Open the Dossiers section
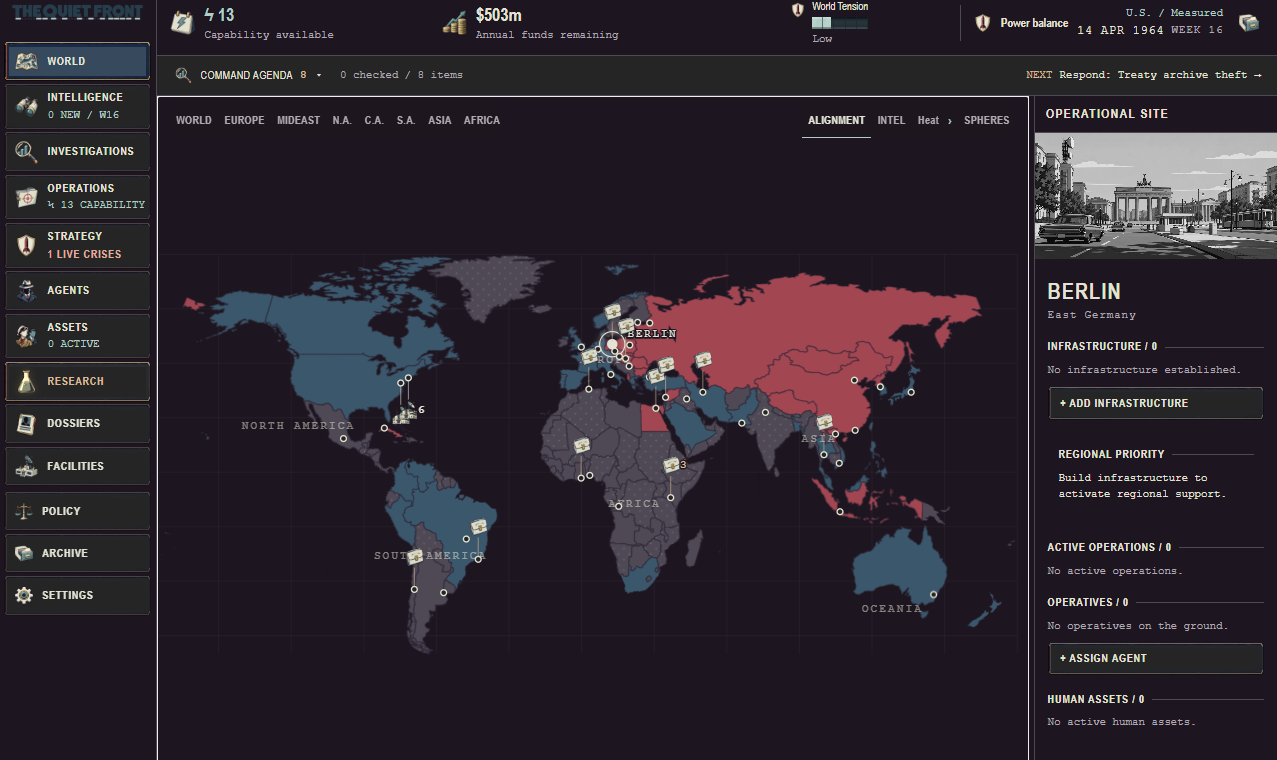The height and width of the screenshot is (760, 1277). [78, 423]
